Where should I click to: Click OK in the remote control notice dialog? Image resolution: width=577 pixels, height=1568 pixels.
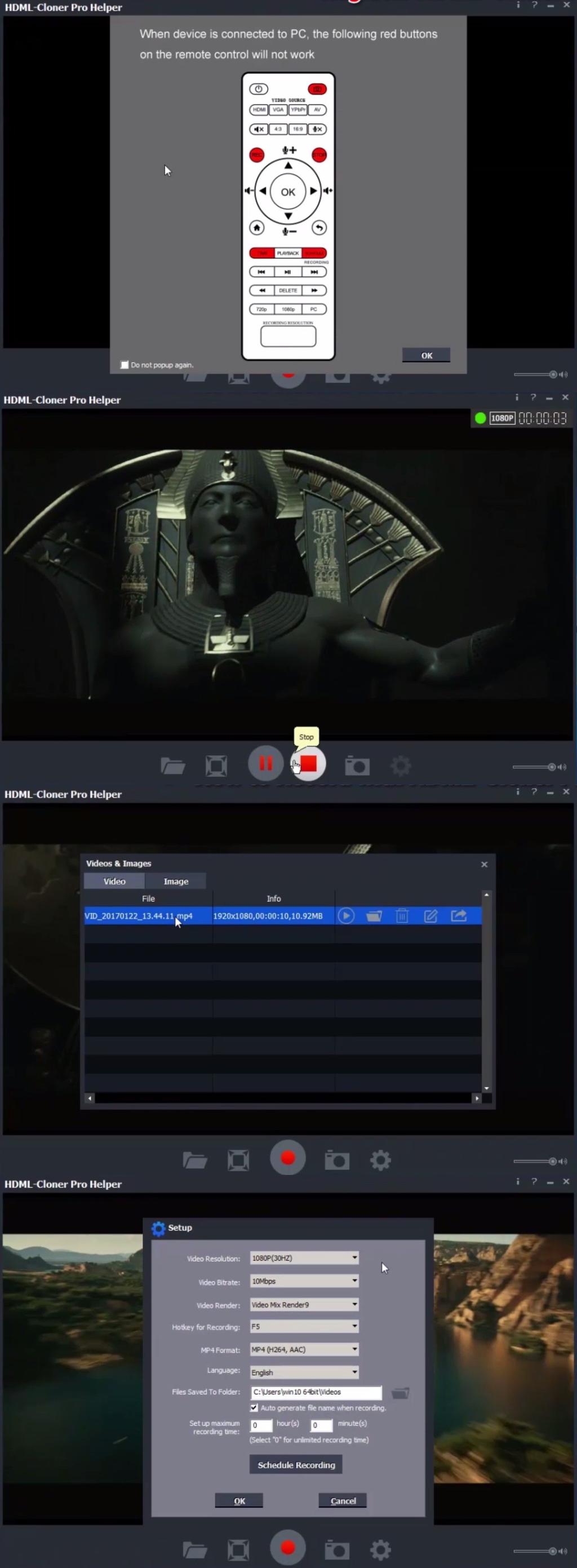coord(426,356)
